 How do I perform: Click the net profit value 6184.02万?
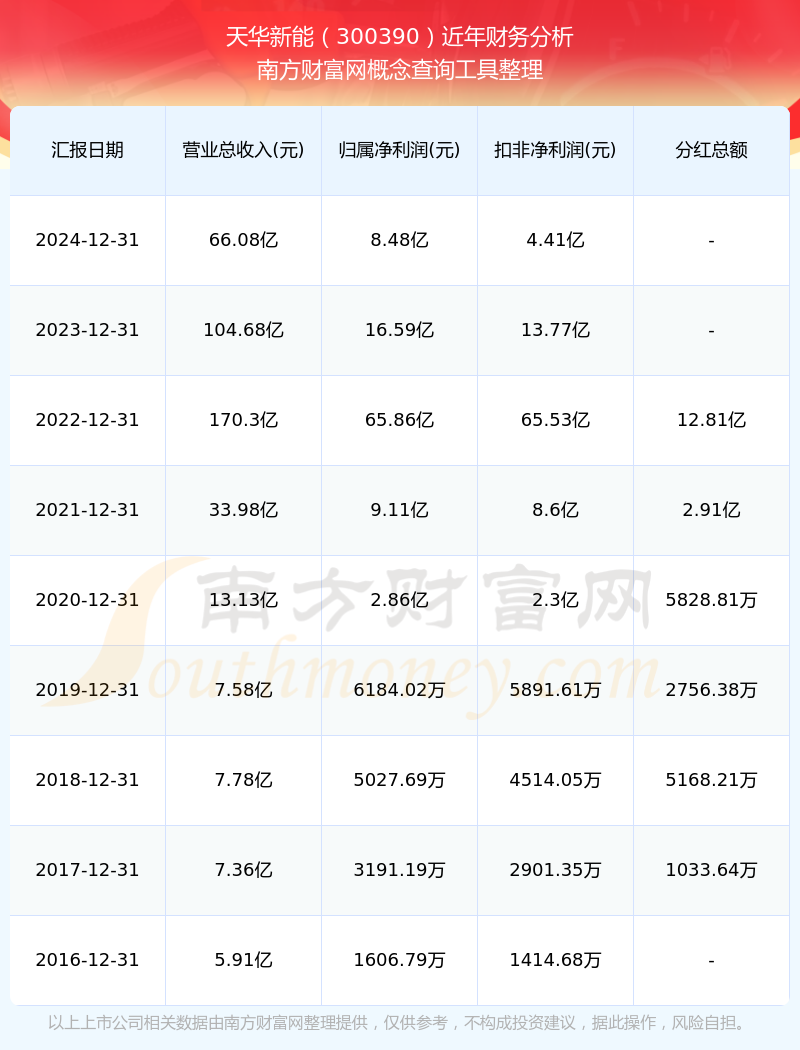coord(400,690)
